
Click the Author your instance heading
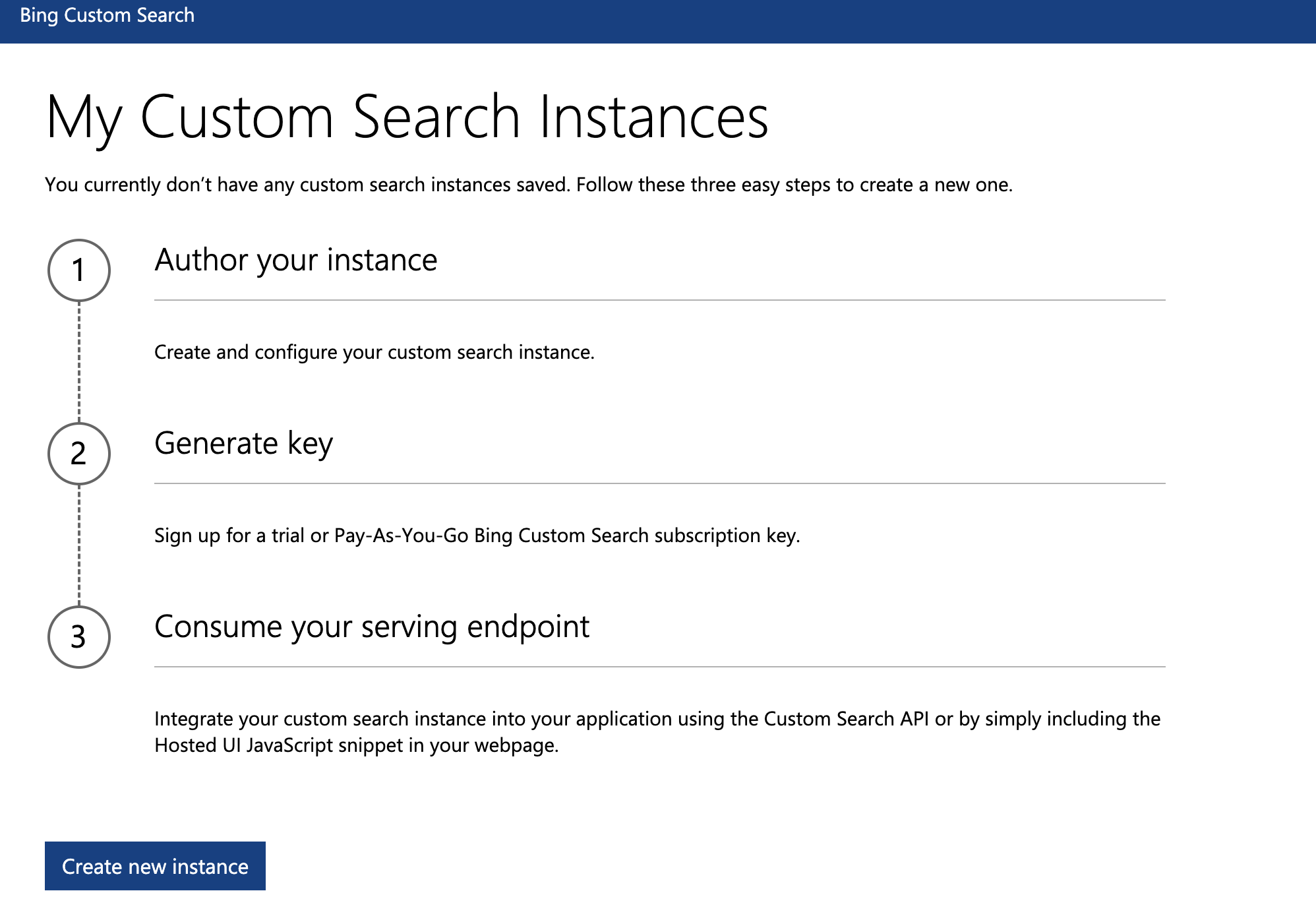tap(296, 260)
